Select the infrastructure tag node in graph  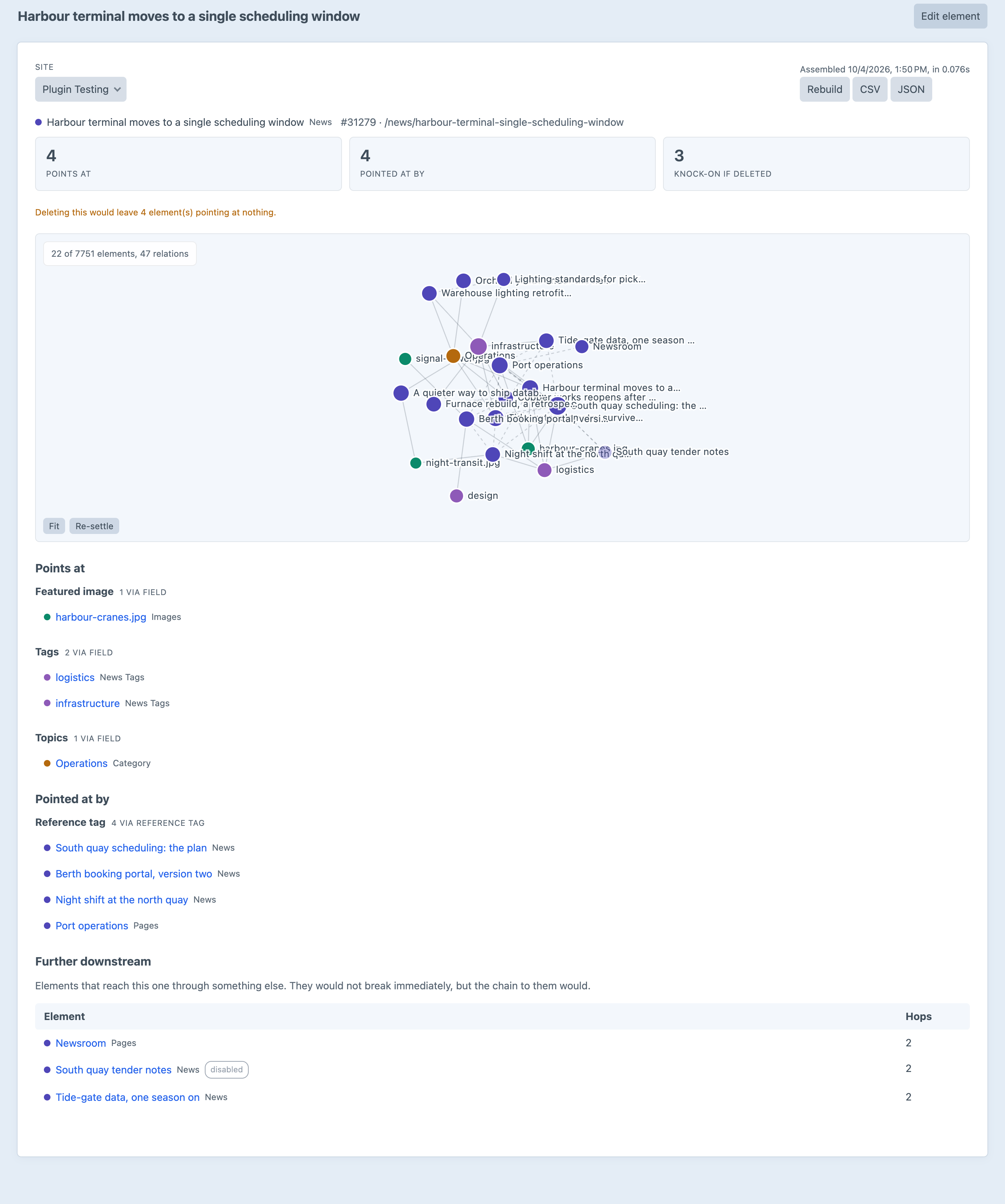click(x=479, y=346)
